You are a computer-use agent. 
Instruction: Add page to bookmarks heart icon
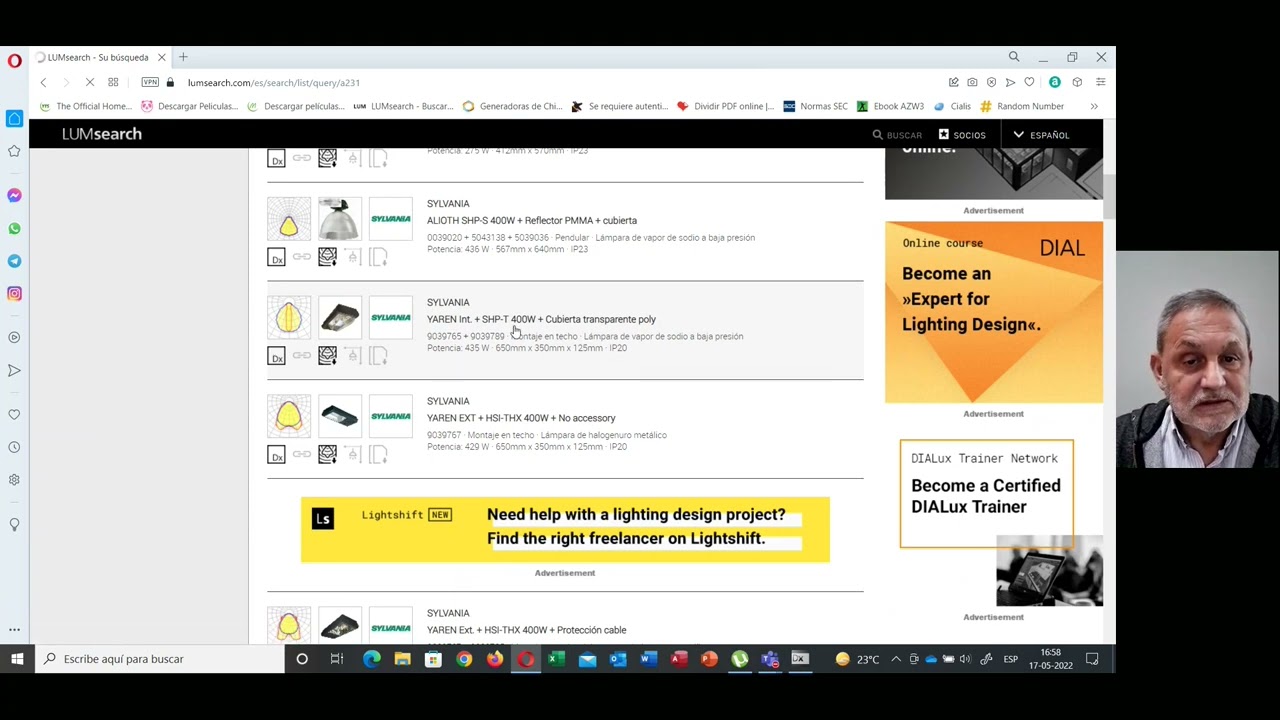pos(1029,82)
